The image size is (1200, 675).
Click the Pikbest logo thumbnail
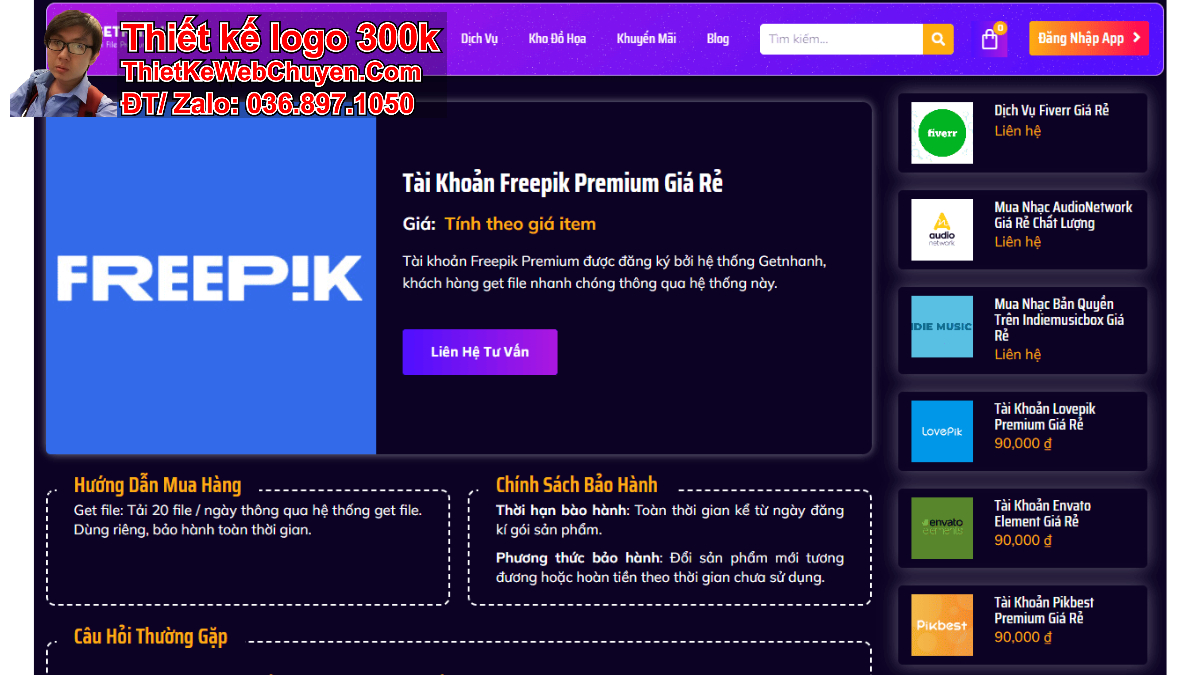coord(942,625)
